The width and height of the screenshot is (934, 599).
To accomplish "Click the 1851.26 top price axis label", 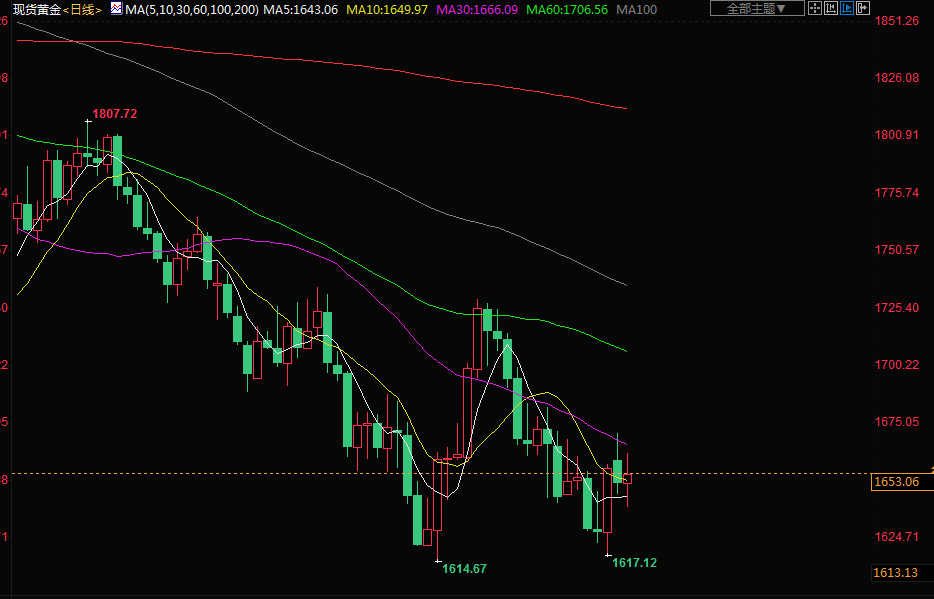I will coord(896,21).
